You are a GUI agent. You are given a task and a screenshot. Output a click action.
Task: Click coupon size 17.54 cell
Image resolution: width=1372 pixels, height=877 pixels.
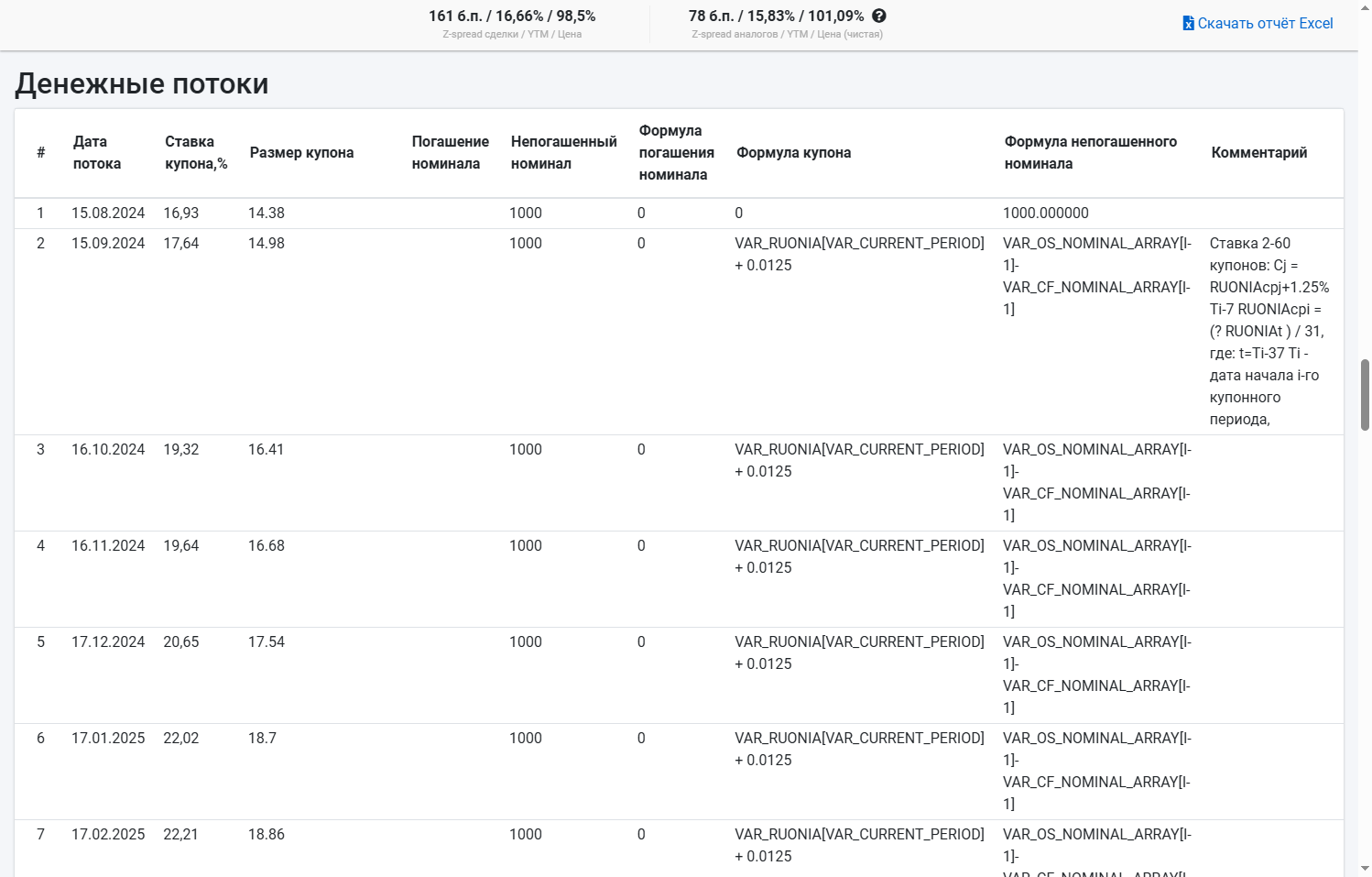click(x=267, y=642)
